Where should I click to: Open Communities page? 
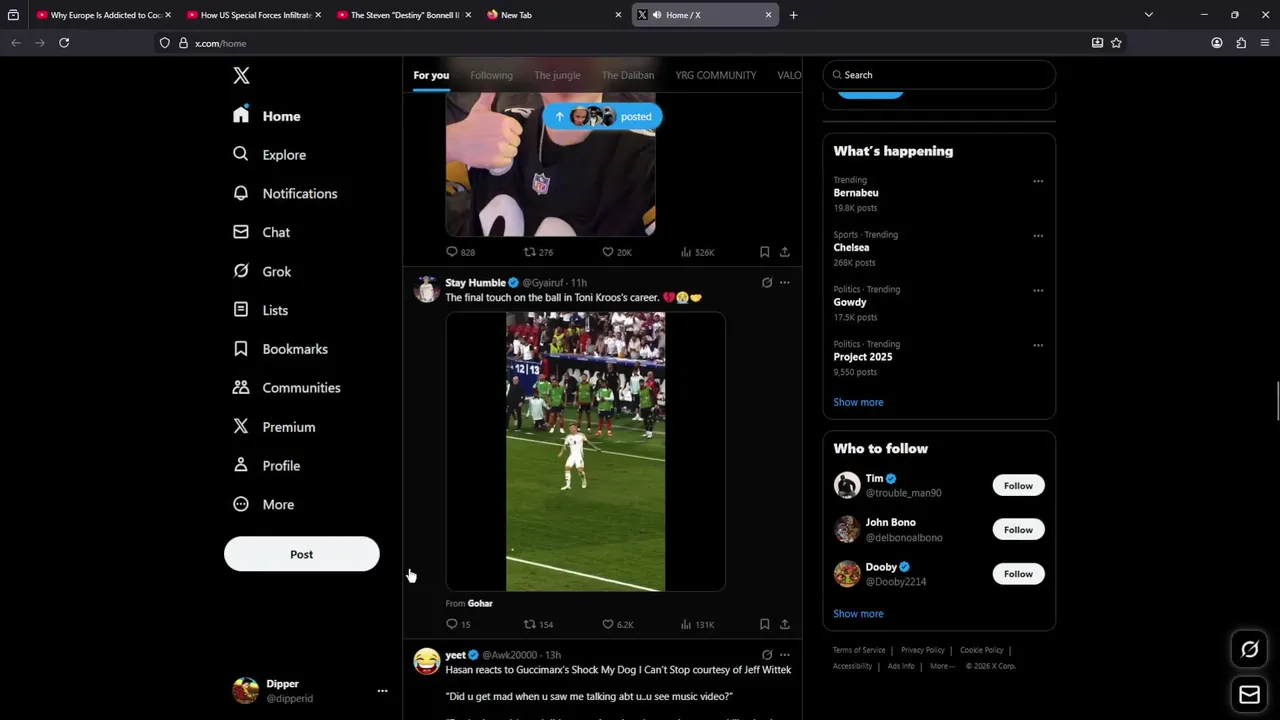coord(286,388)
